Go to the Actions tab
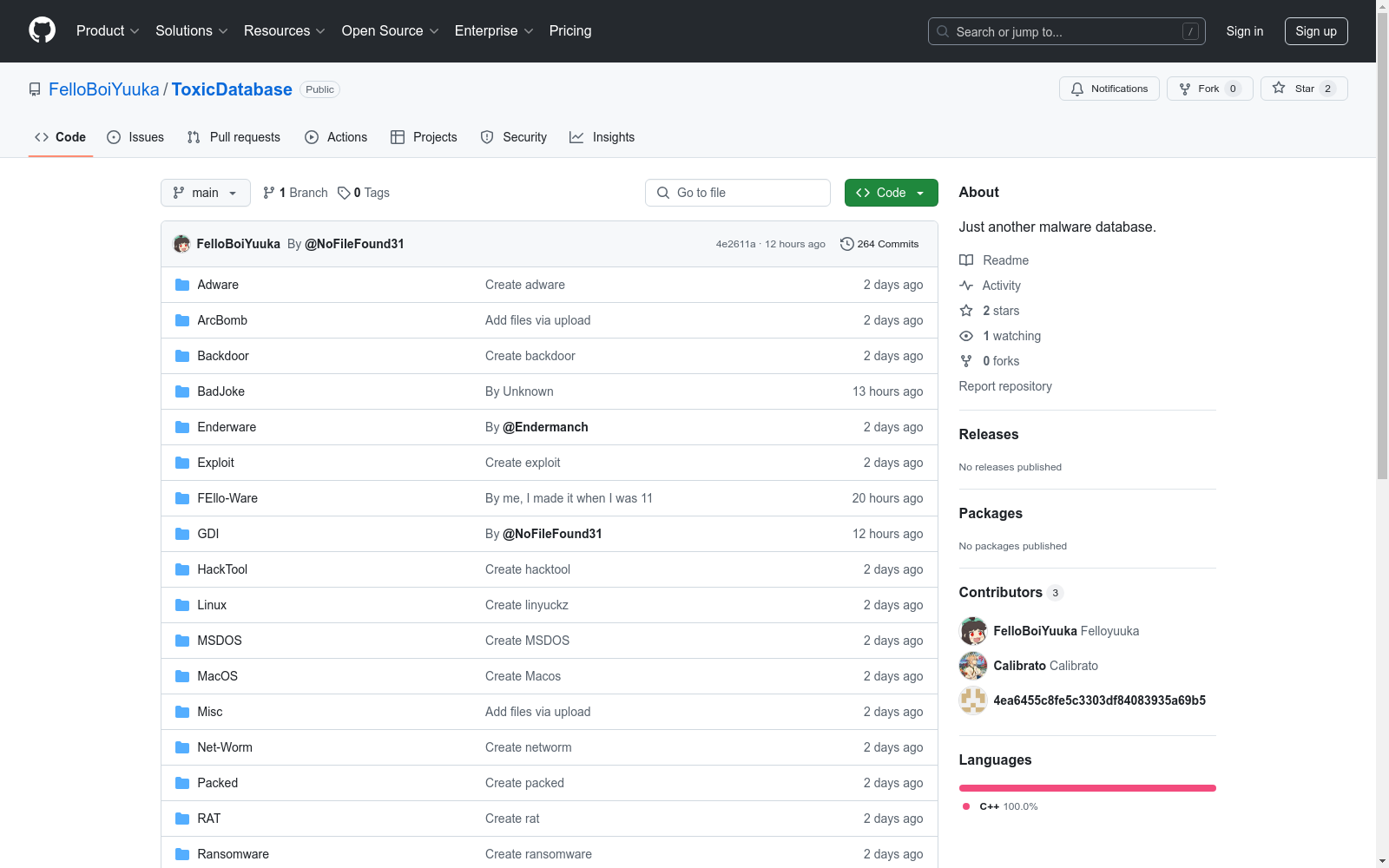Image resolution: width=1389 pixels, height=868 pixels. click(x=336, y=137)
